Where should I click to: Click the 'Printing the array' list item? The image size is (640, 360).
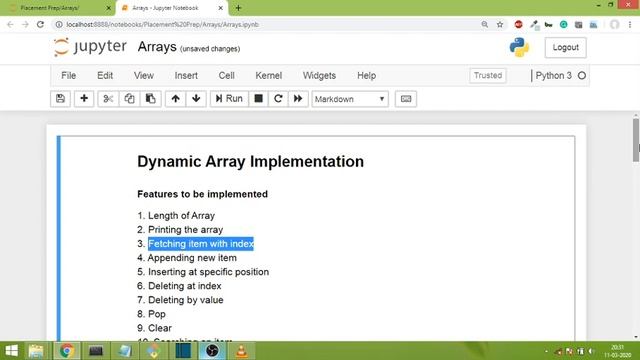pos(185,229)
